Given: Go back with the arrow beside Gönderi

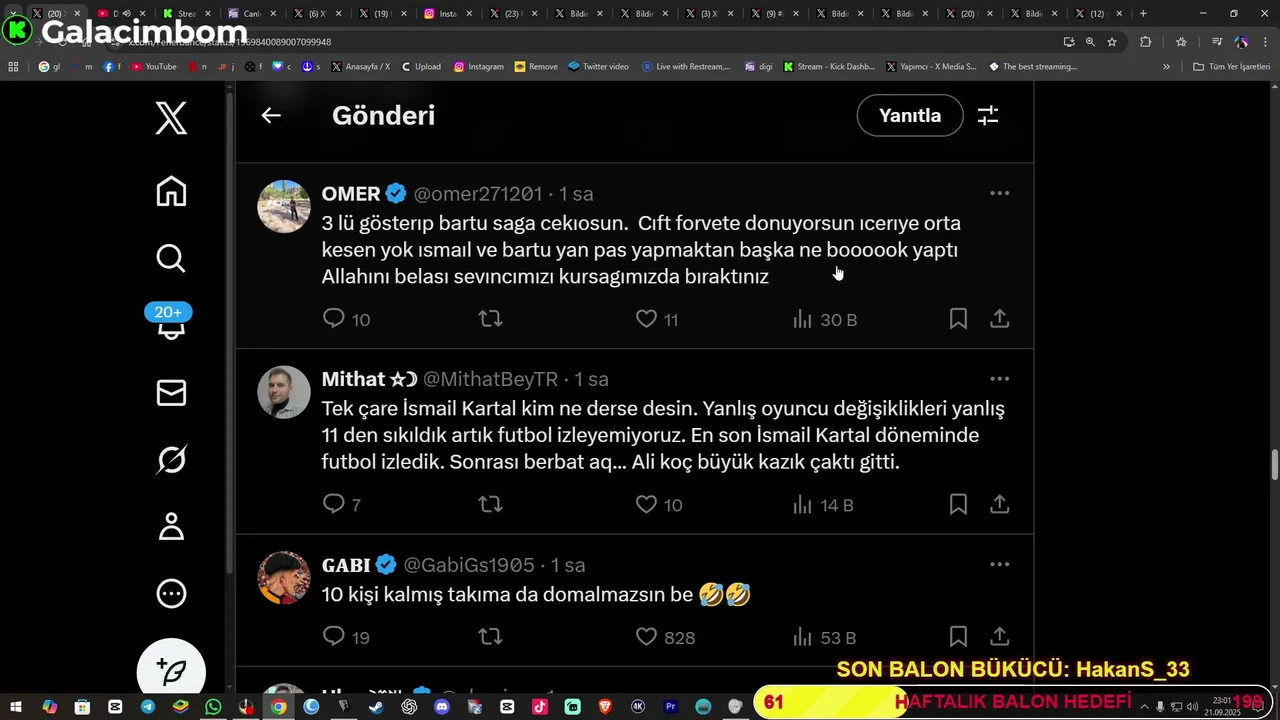Looking at the screenshot, I should [x=271, y=115].
